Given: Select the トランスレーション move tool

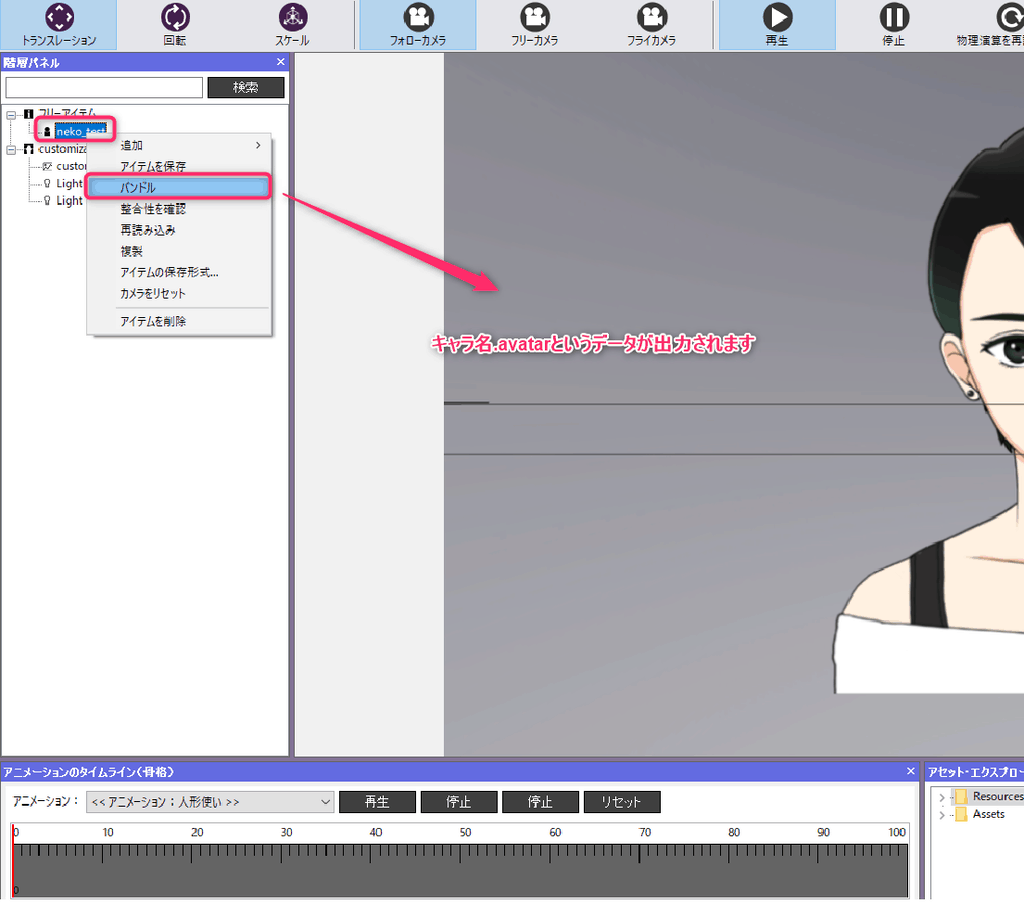Looking at the screenshot, I should [x=59, y=25].
